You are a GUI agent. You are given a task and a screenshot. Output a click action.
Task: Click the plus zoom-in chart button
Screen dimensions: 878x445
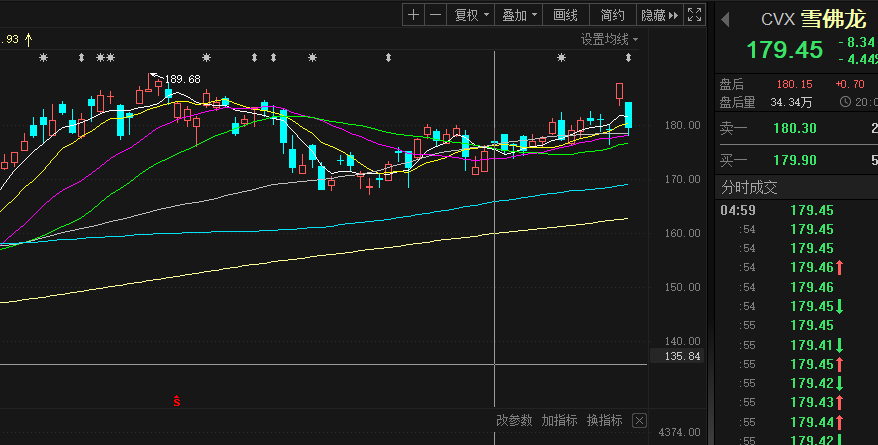tap(414, 15)
